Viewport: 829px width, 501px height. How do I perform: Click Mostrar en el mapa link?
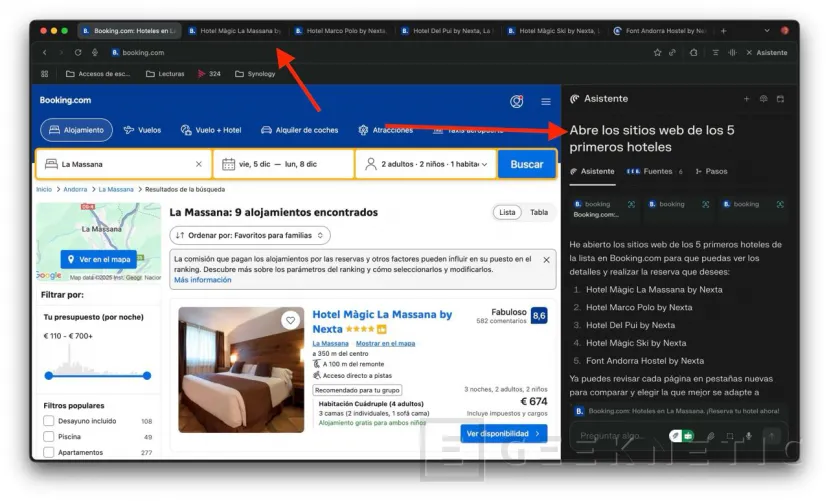point(385,344)
